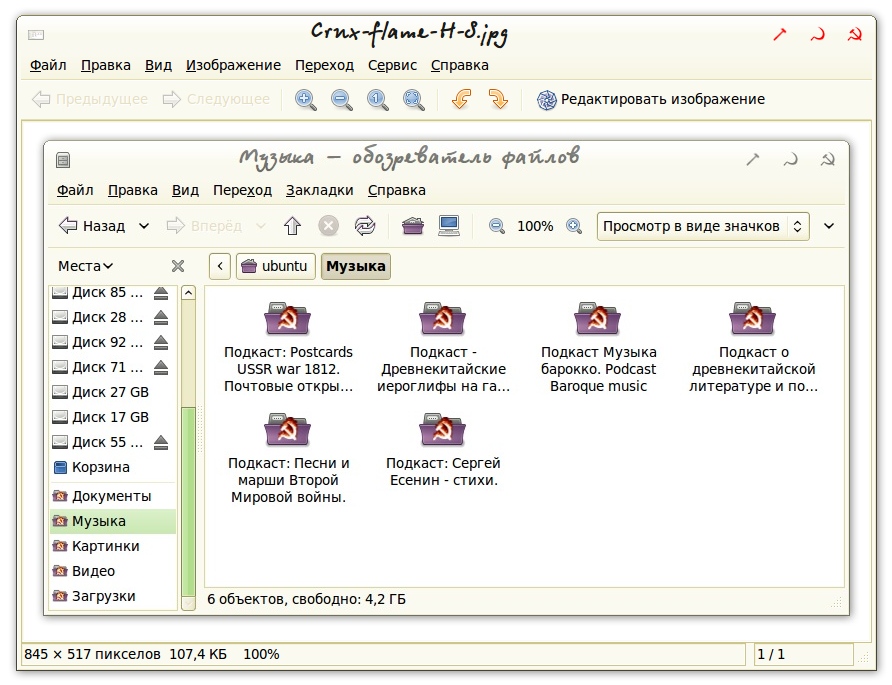892x685 pixels.
Task: Eject Диск 85 in sidebar
Action: [161, 293]
